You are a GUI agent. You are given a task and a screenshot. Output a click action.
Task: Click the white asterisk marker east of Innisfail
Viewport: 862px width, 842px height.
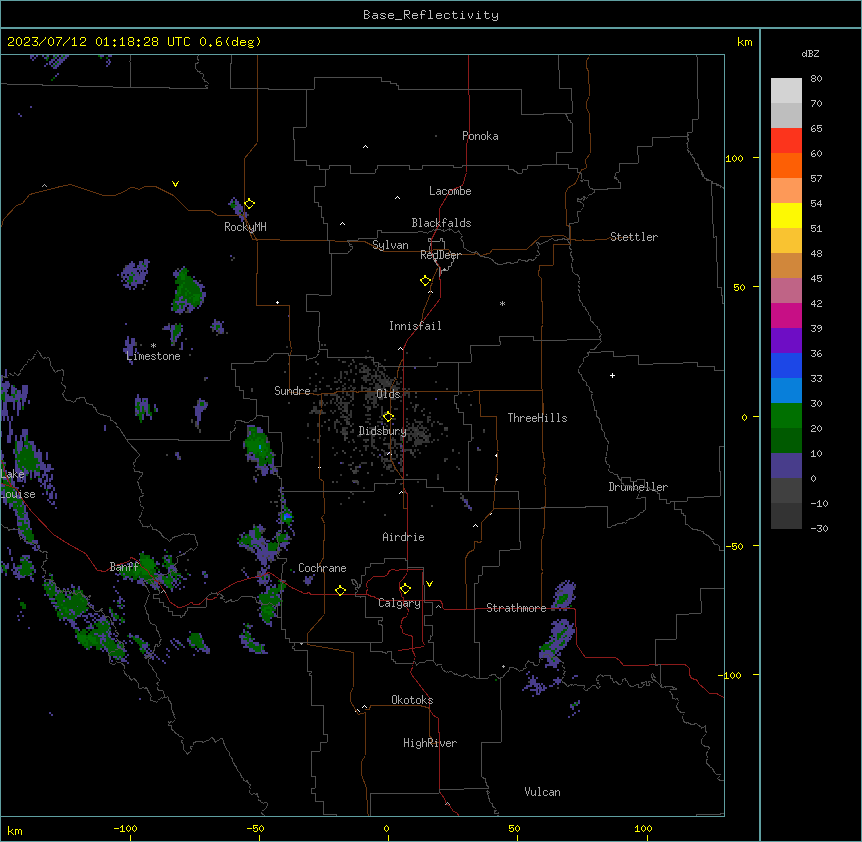(502, 303)
